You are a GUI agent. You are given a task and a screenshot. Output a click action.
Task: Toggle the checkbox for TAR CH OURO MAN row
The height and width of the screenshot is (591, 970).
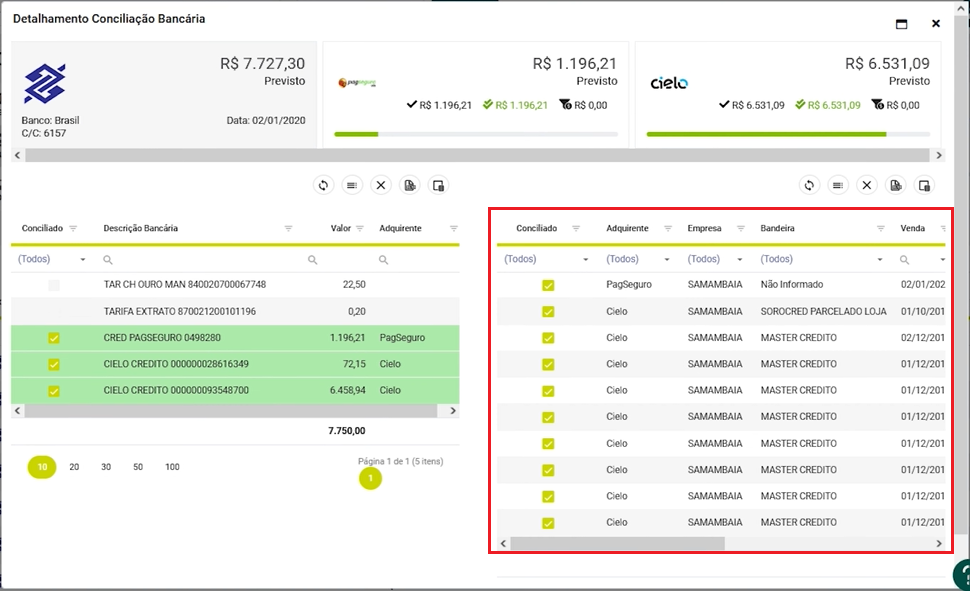54,285
